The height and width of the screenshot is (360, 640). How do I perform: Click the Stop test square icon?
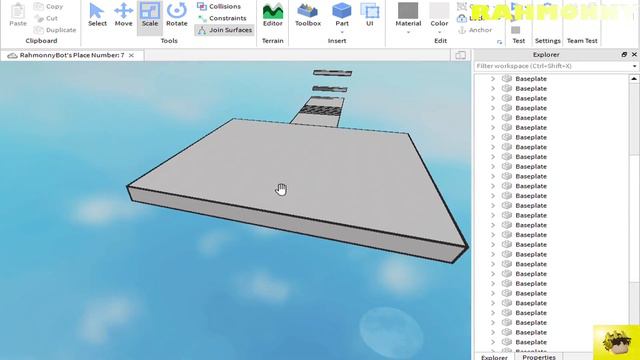[x=516, y=30]
